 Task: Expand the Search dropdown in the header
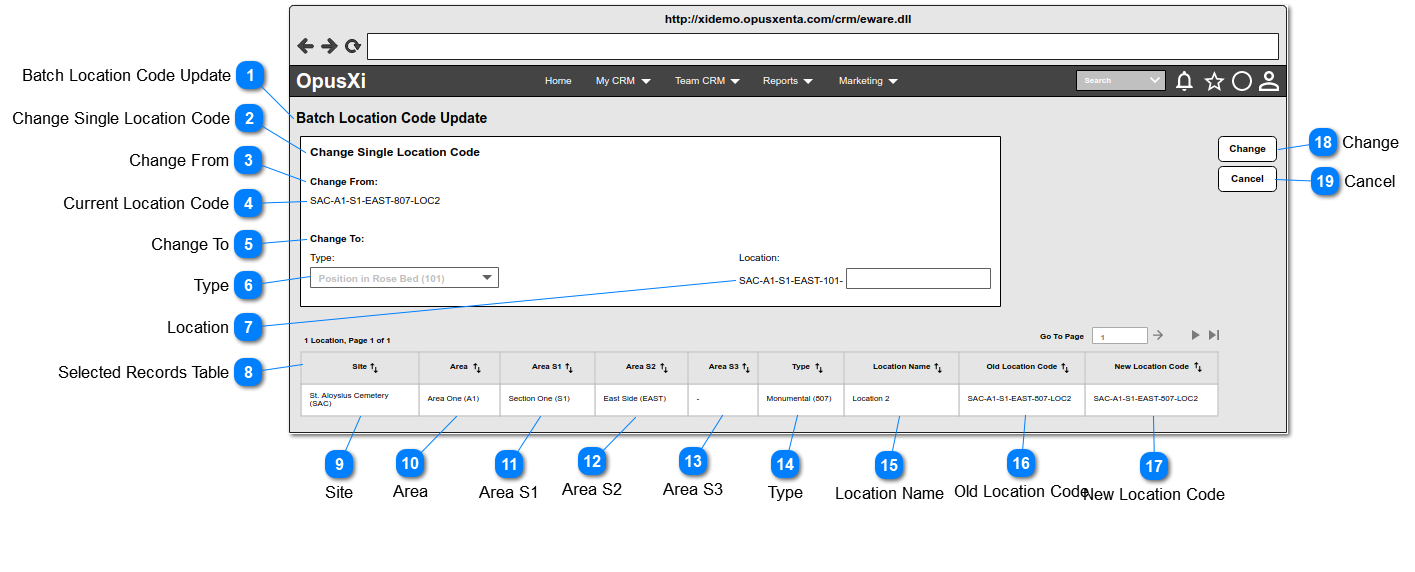click(1156, 81)
